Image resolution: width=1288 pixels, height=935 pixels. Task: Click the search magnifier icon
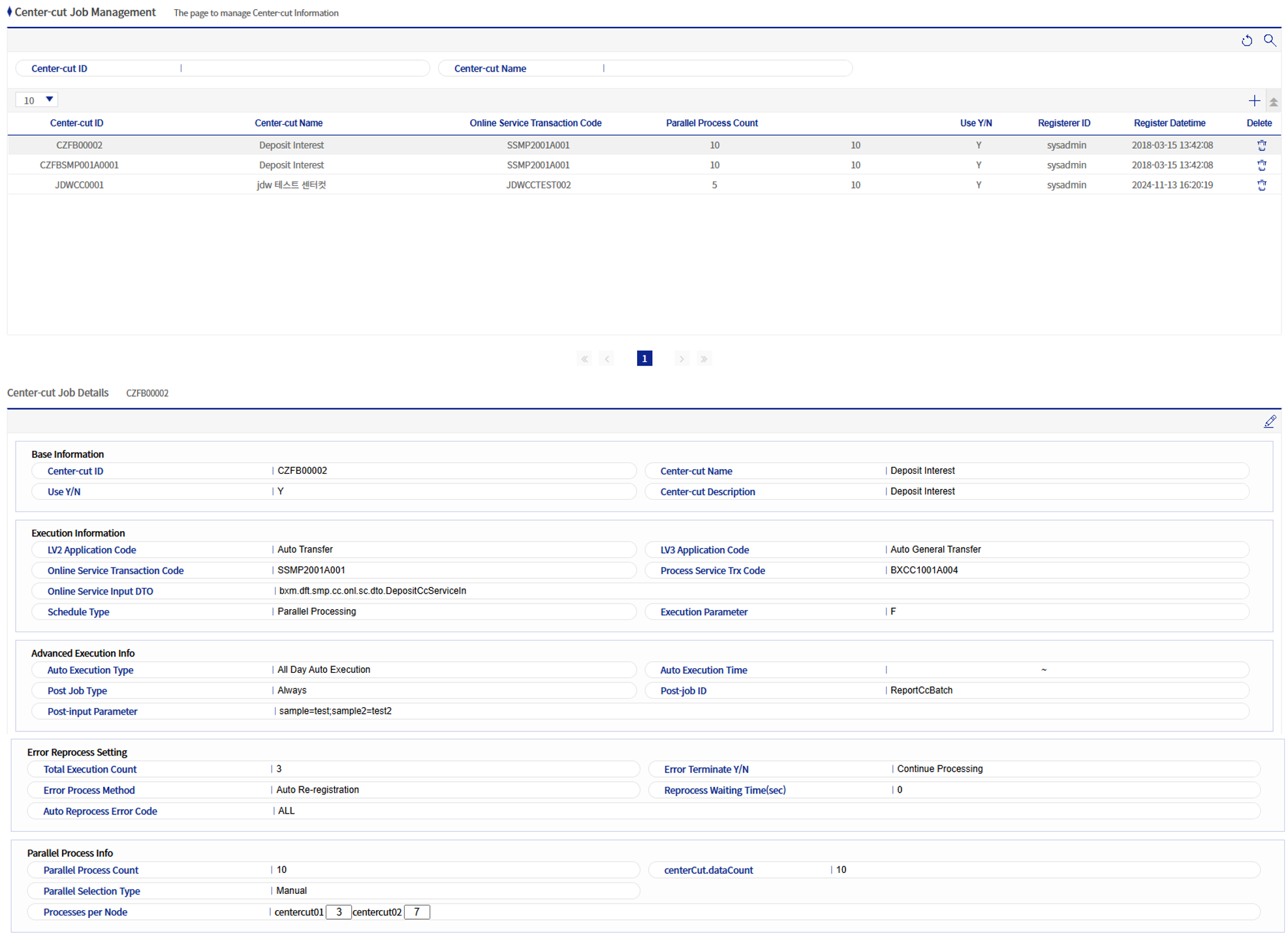tap(1269, 40)
